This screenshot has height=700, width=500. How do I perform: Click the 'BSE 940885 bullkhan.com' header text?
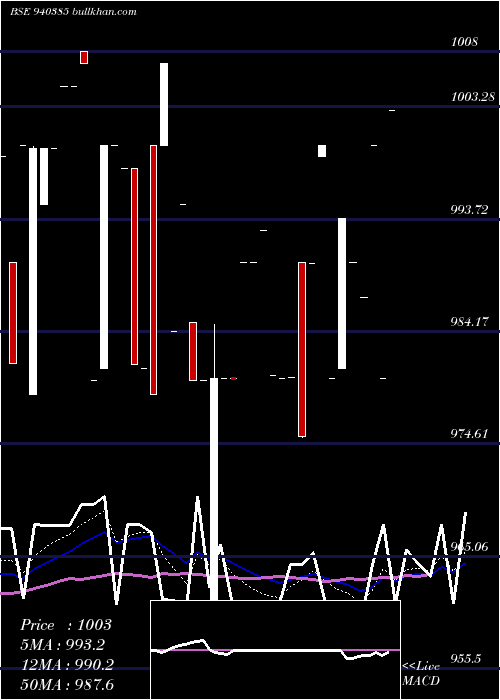coord(73,12)
